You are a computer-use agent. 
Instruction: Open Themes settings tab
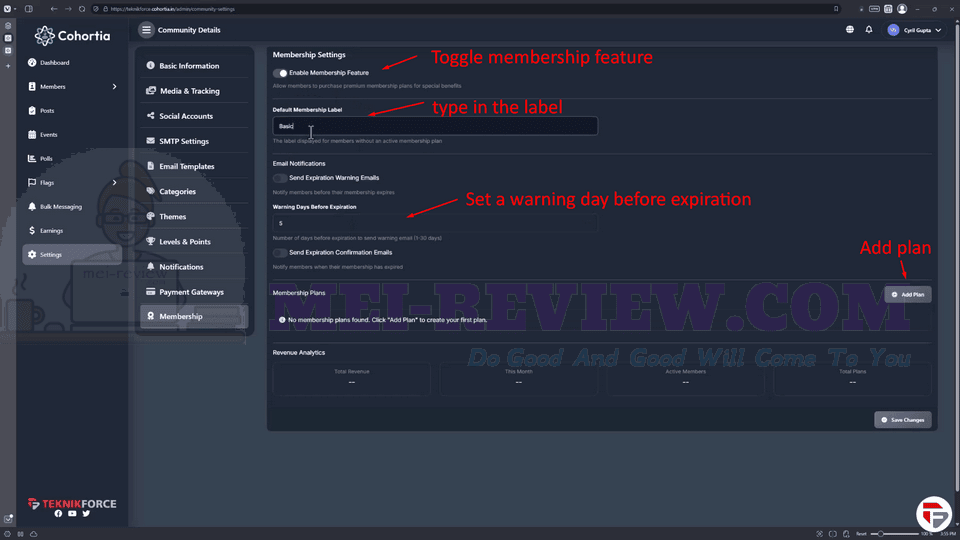pos(194,216)
